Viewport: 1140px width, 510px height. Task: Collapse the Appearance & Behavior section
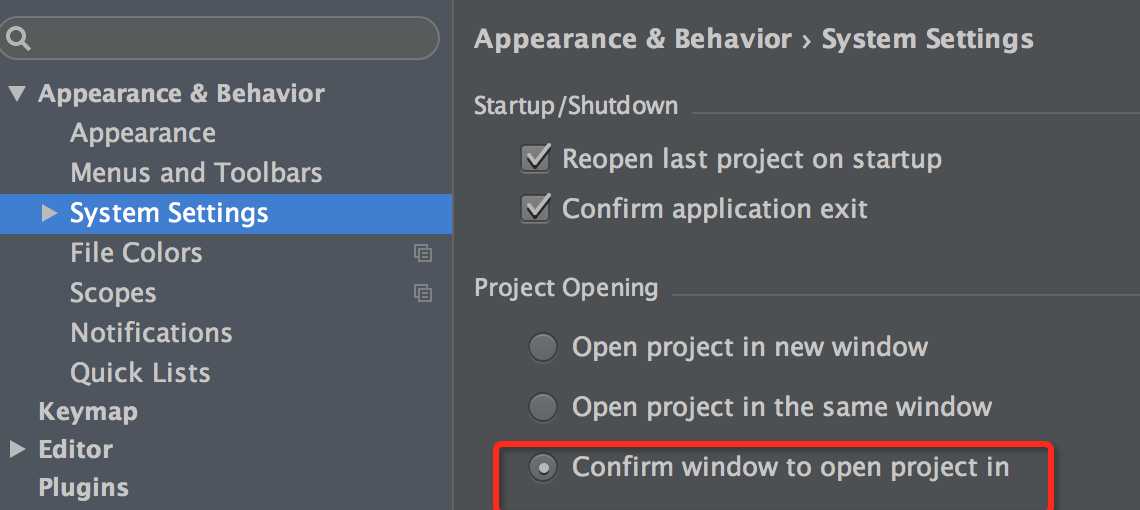(16, 94)
